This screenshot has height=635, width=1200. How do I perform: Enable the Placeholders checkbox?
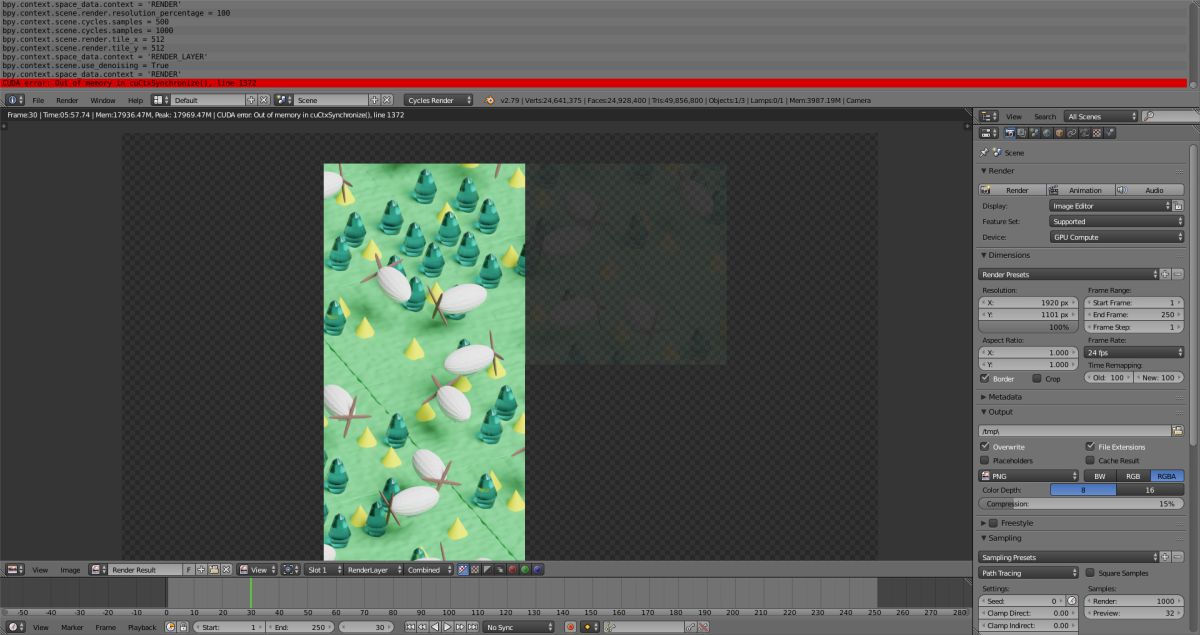985,460
